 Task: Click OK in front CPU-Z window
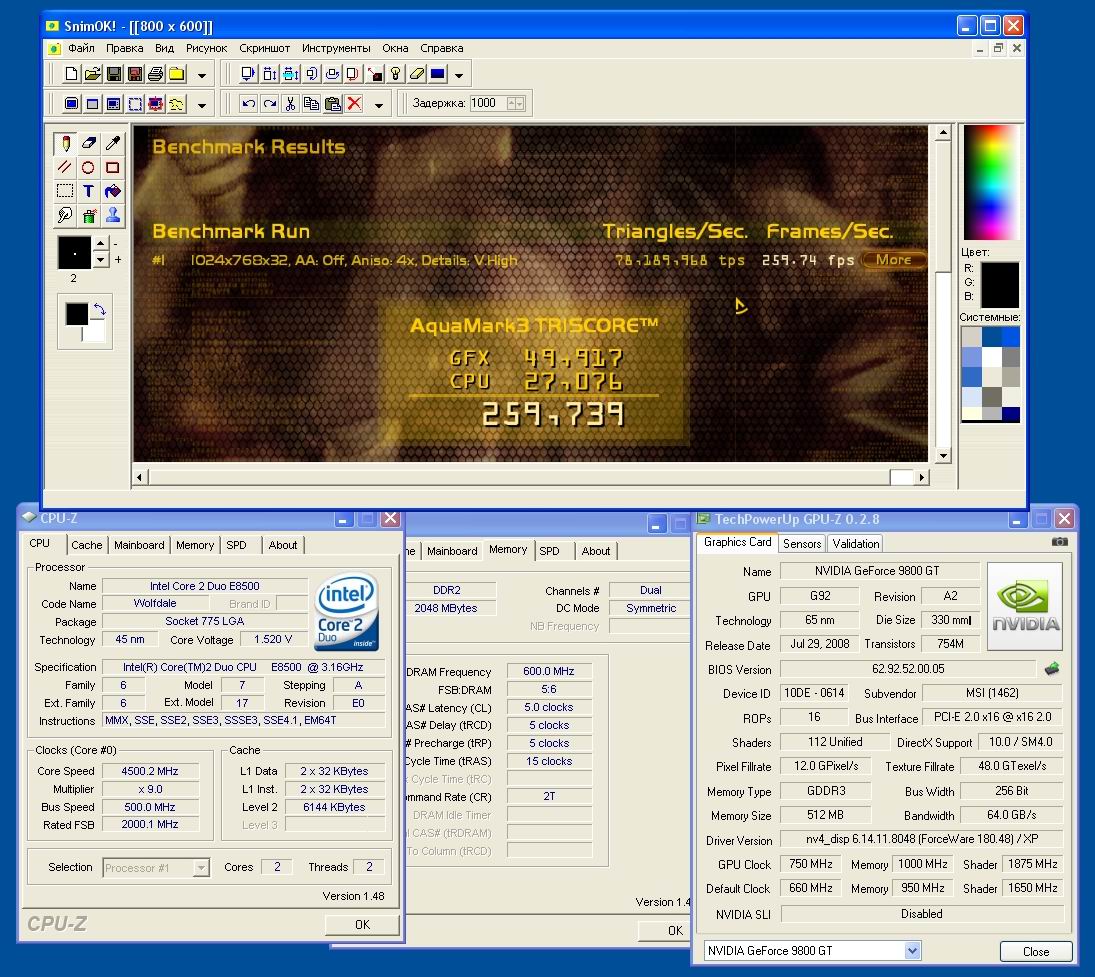[362, 925]
